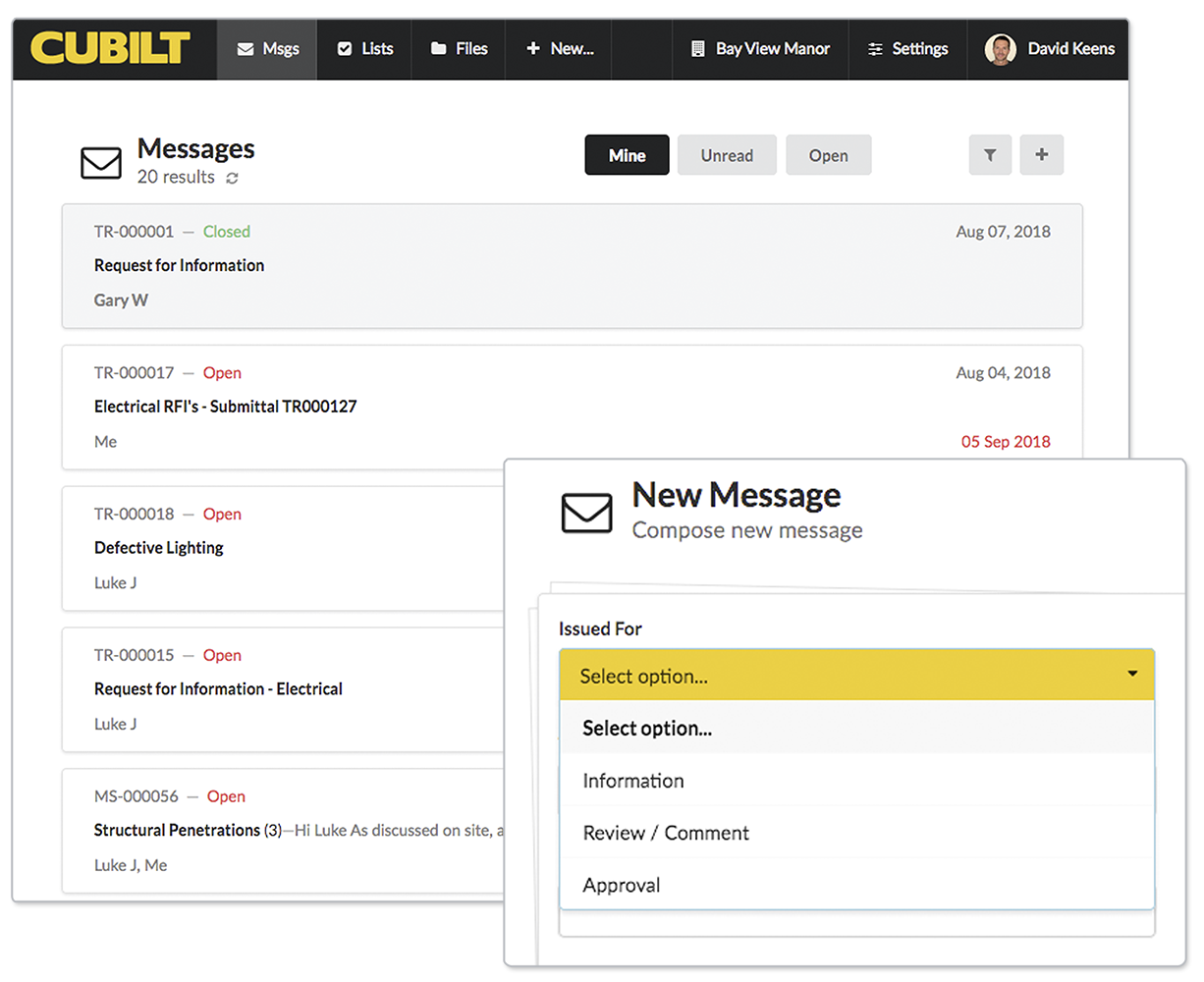Open the Defective Lighting message
Screen dimensions: 1204x982
(159, 548)
